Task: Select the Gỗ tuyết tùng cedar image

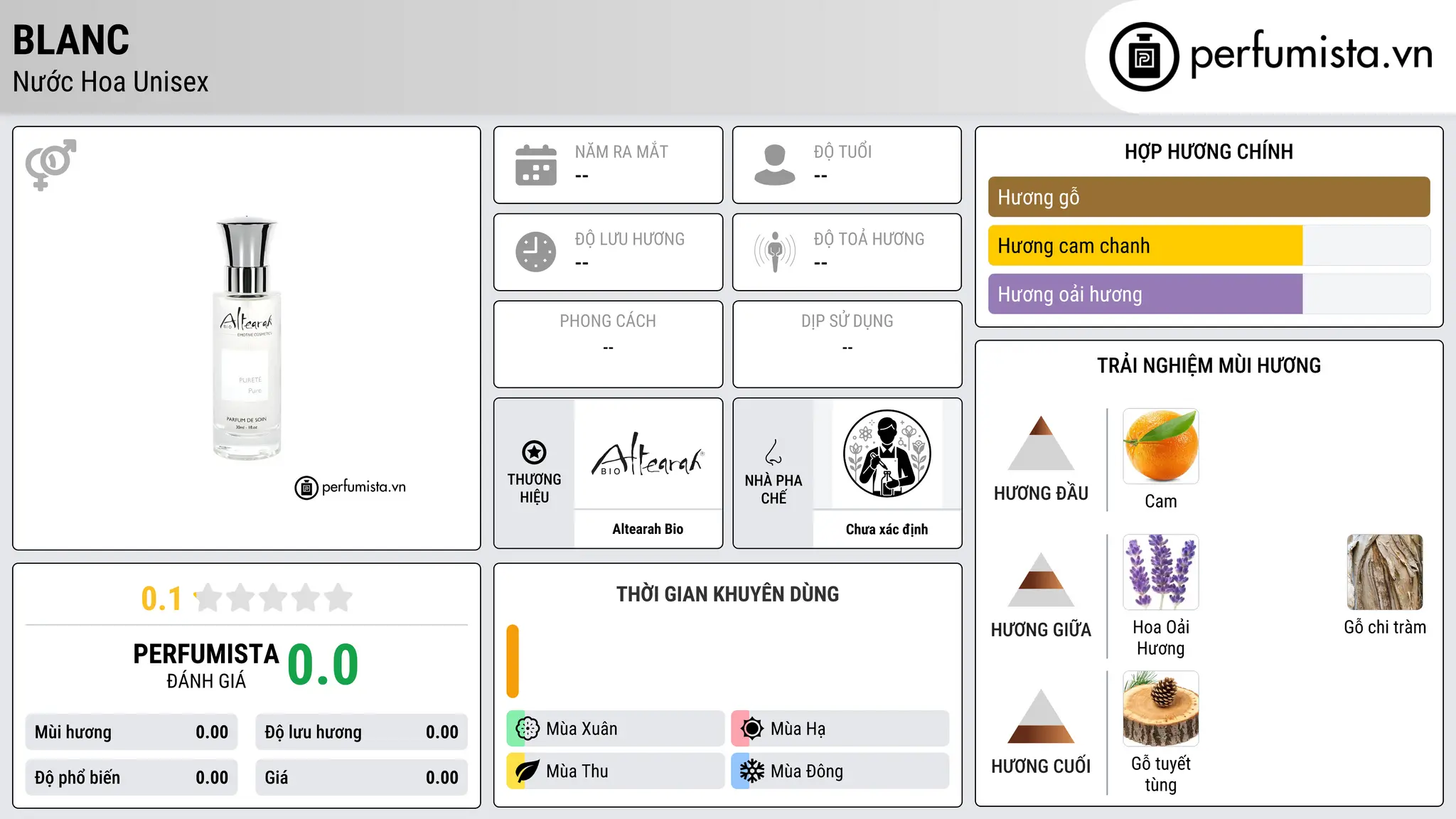Action: (1161, 709)
